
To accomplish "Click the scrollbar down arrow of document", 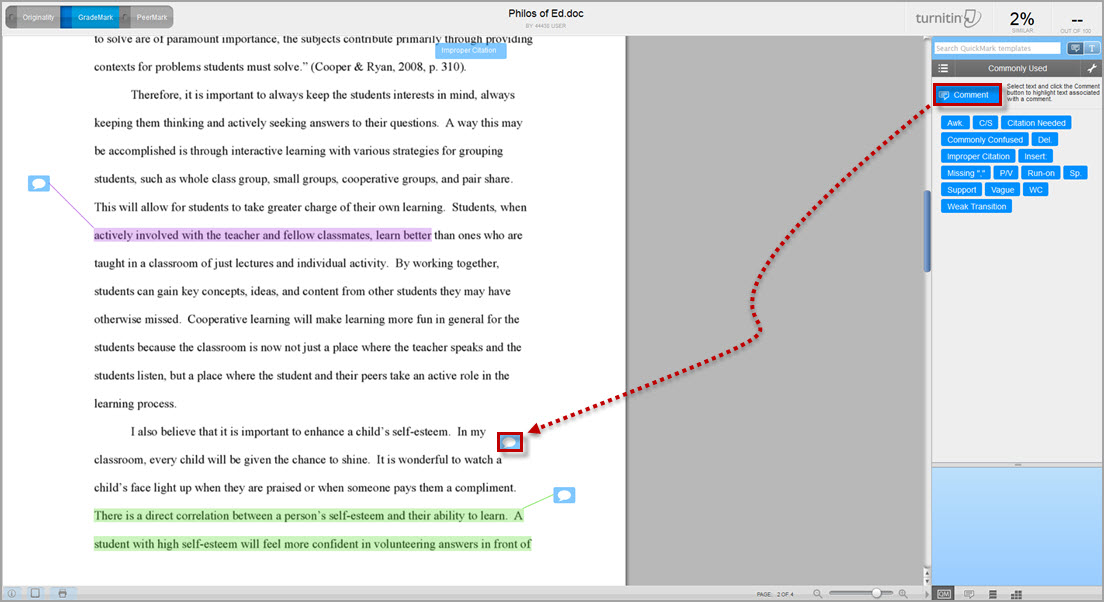I will tap(927, 581).
